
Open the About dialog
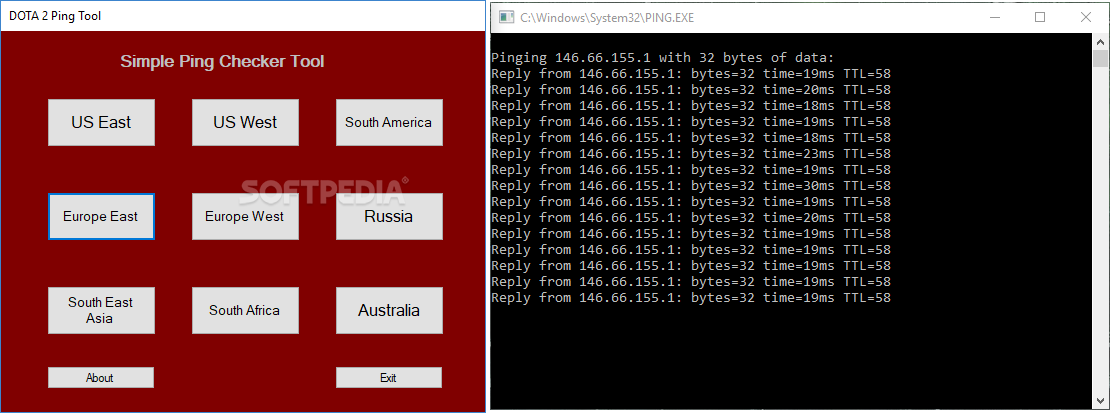tap(101, 378)
